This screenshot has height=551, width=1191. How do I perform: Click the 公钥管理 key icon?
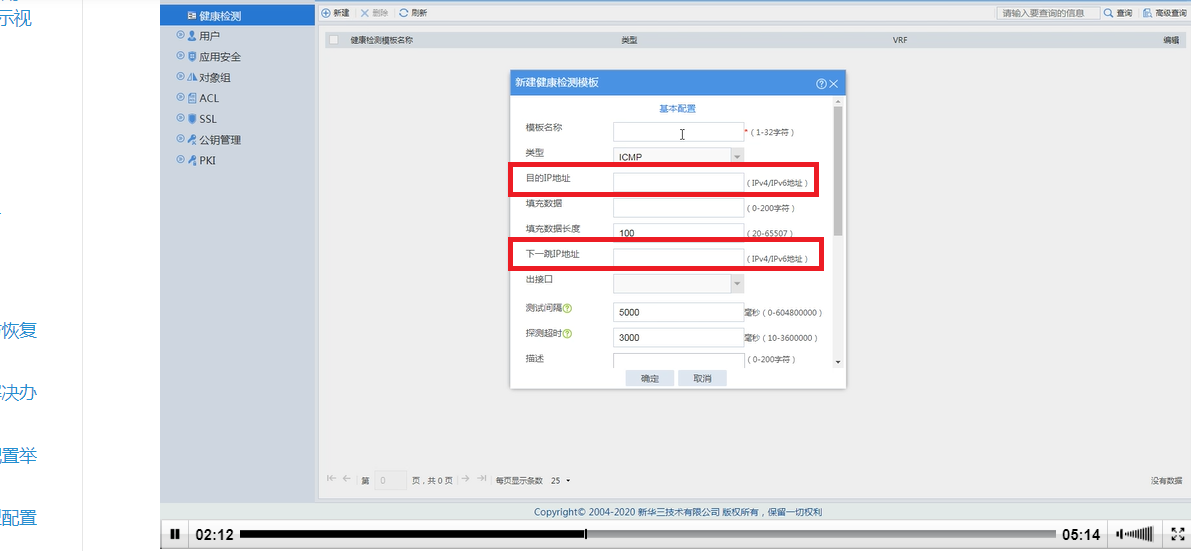(x=192, y=139)
